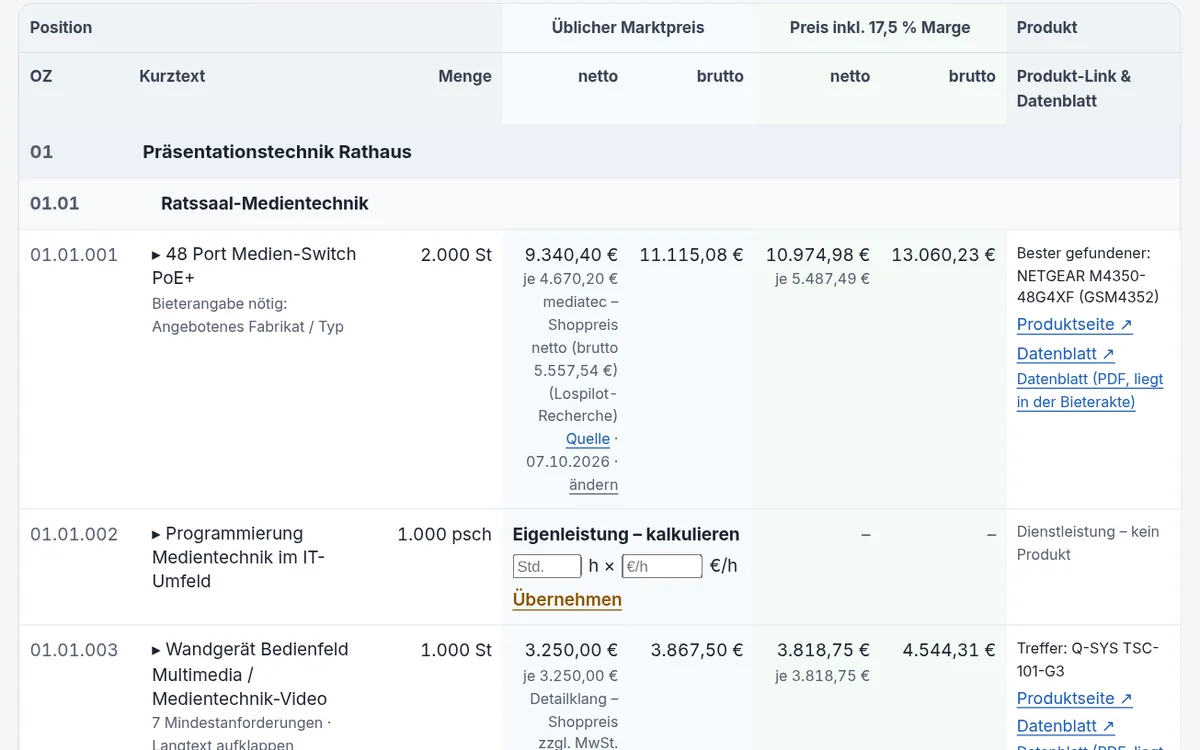
Task: Select the position number 01.01.003
Action: point(74,650)
